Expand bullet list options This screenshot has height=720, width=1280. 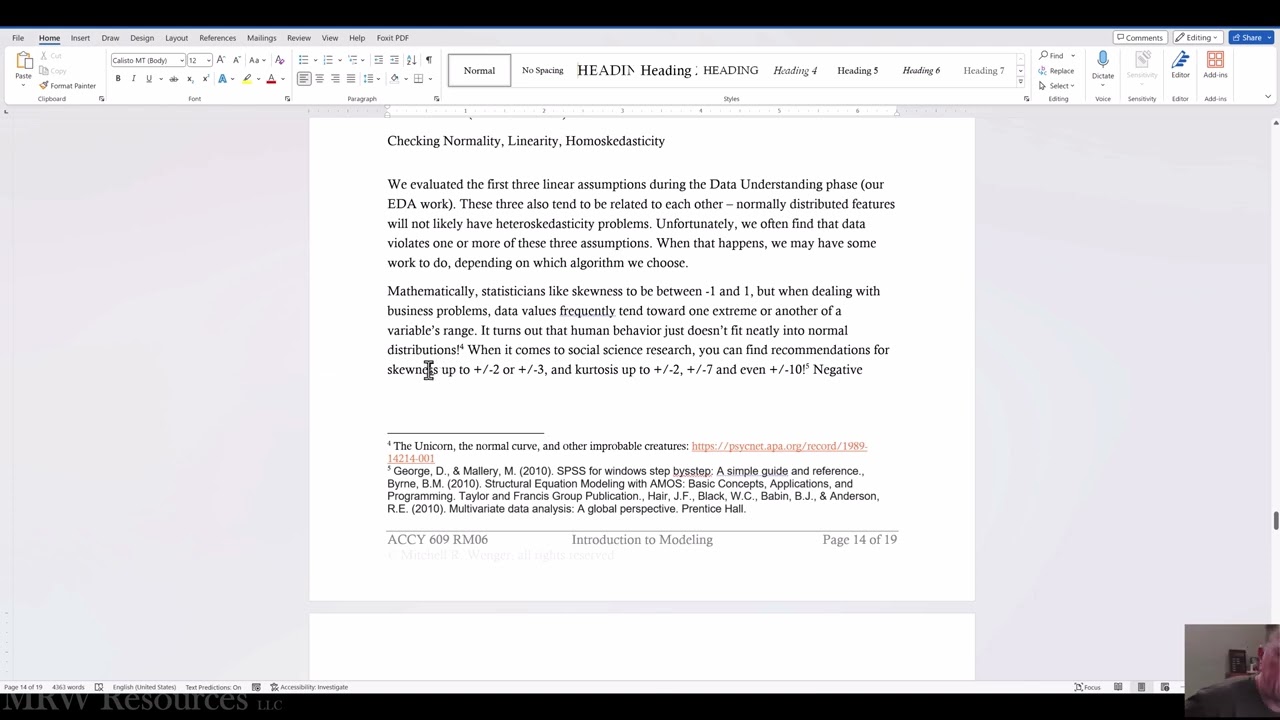[x=315, y=60]
